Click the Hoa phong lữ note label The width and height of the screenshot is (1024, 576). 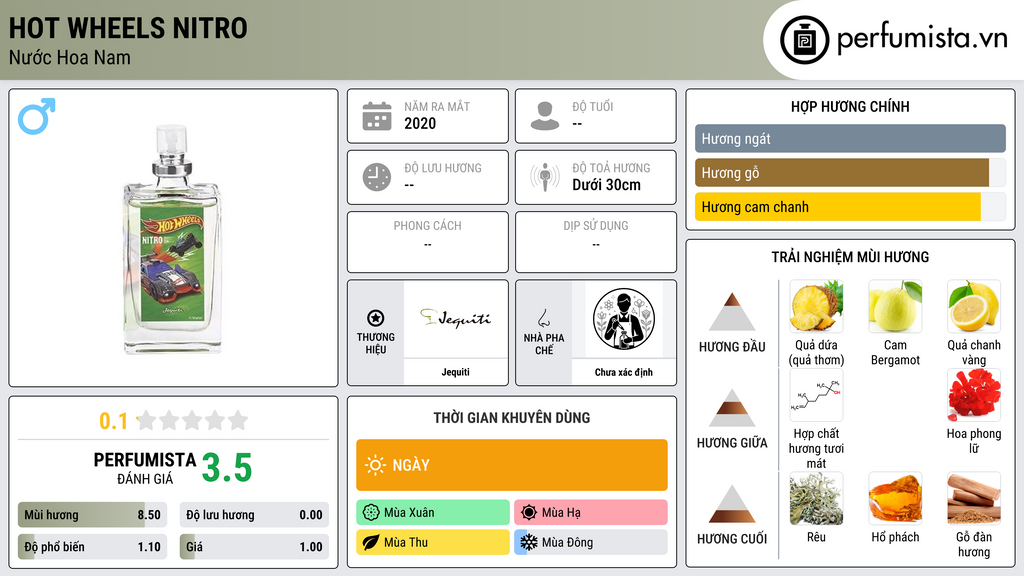(x=974, y=440)
